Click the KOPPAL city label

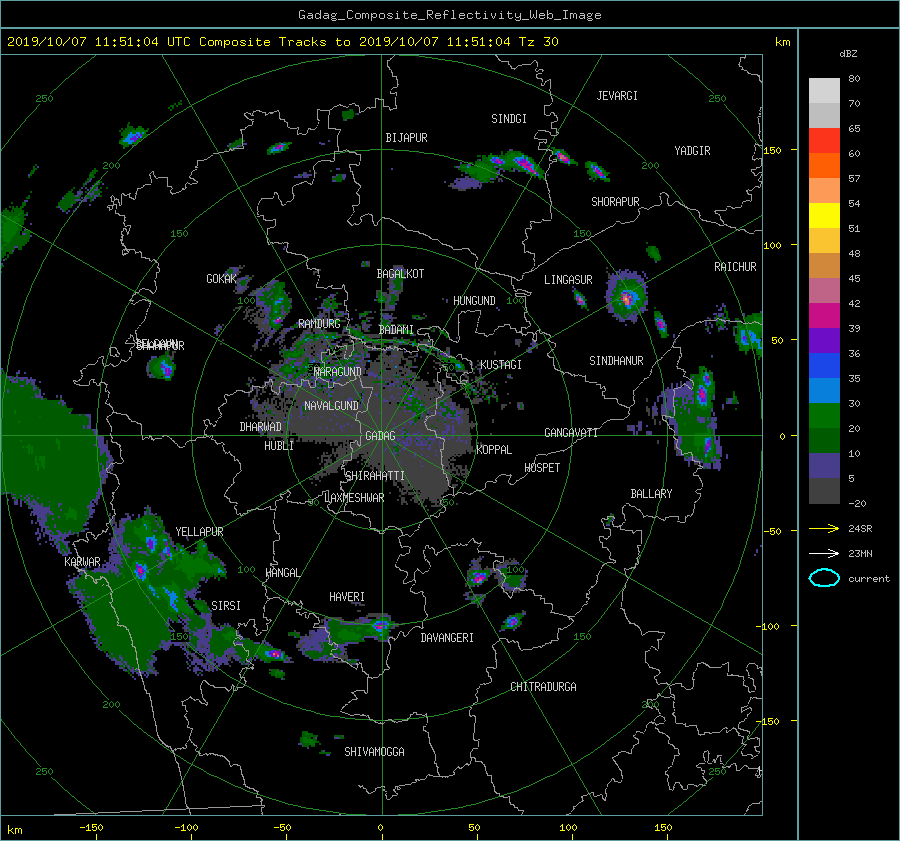(x=494, y=450)
